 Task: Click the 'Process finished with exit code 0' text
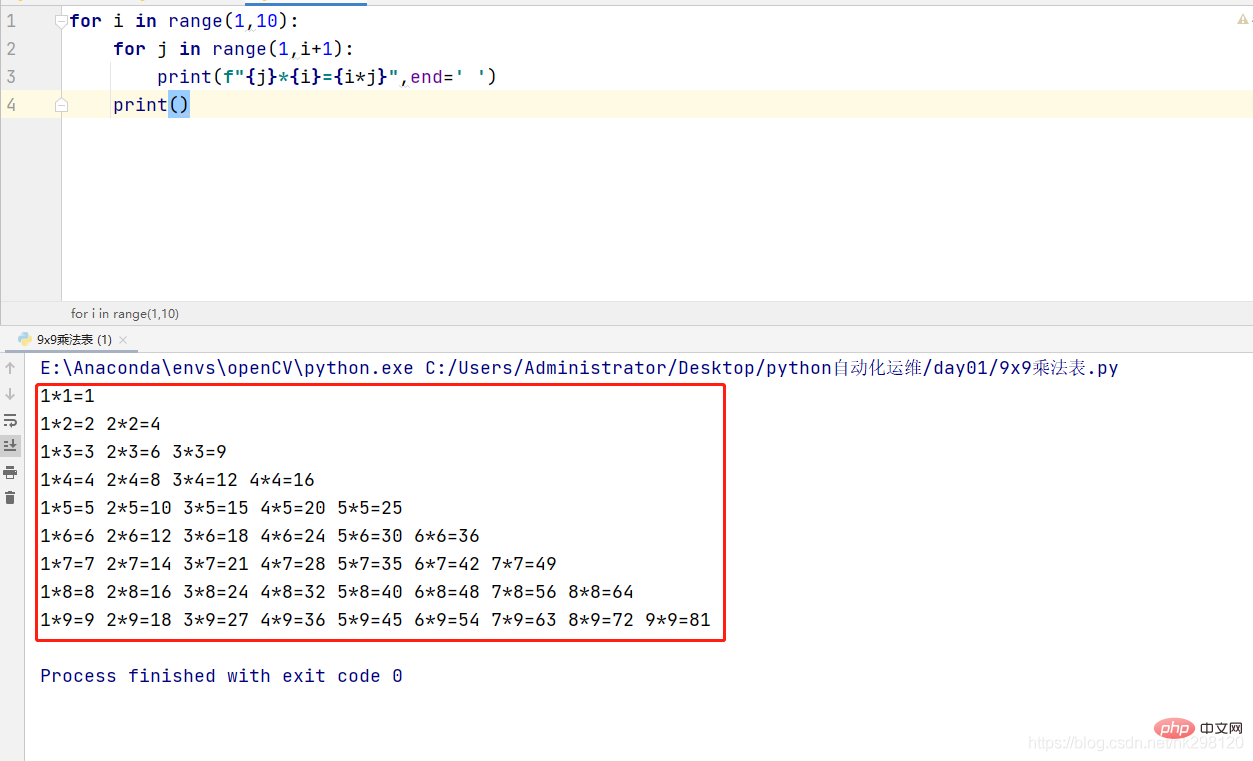221,676
